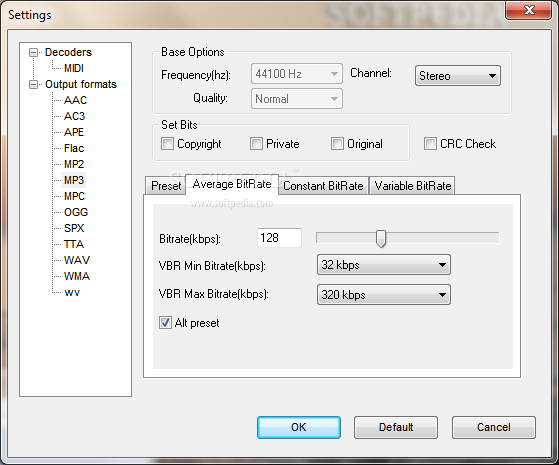The image size is (559, 465).
Task: Select the APE output format
Action: point(74,132)
